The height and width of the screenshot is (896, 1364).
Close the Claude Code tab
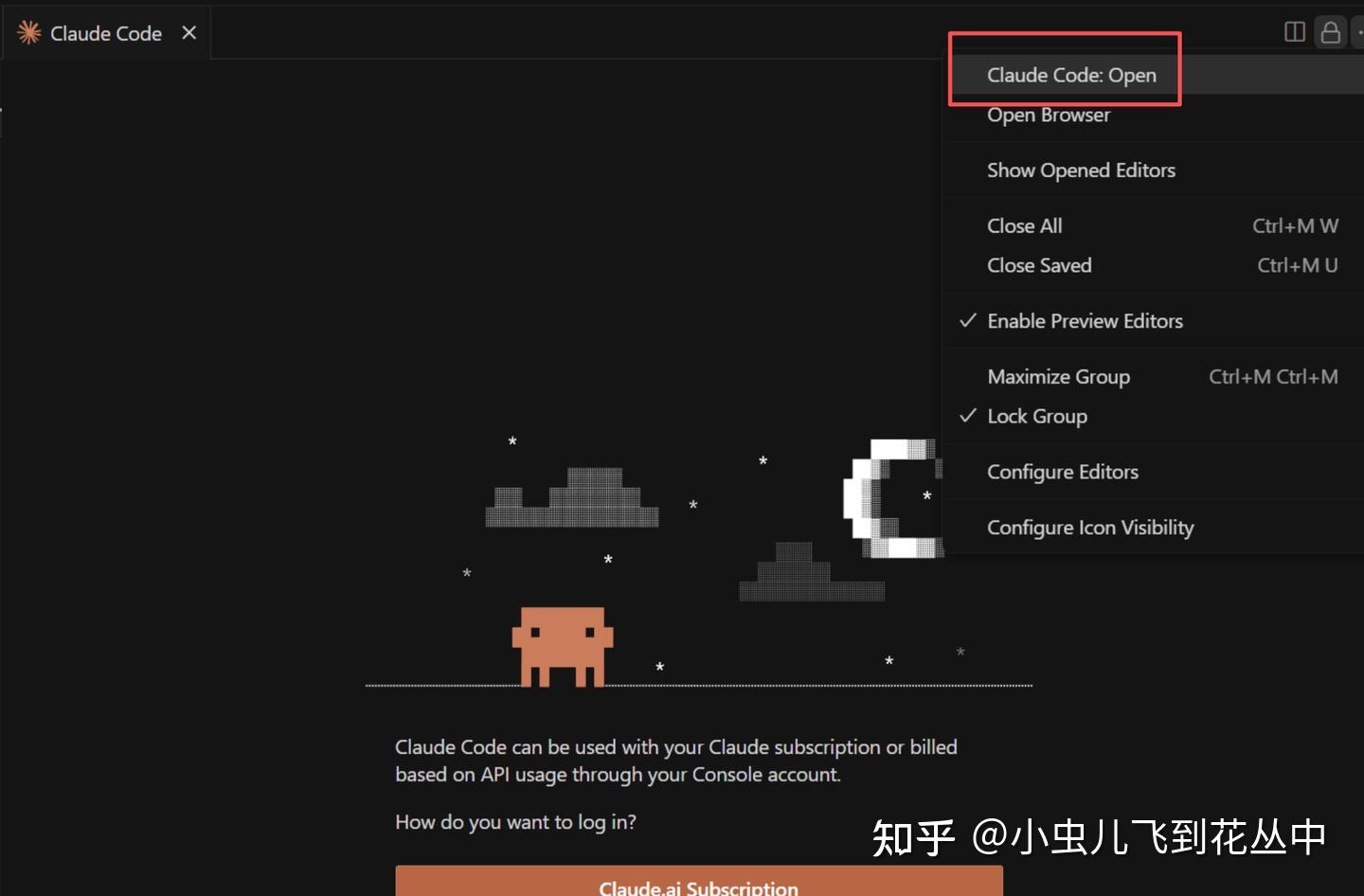[x=189, y=33]
